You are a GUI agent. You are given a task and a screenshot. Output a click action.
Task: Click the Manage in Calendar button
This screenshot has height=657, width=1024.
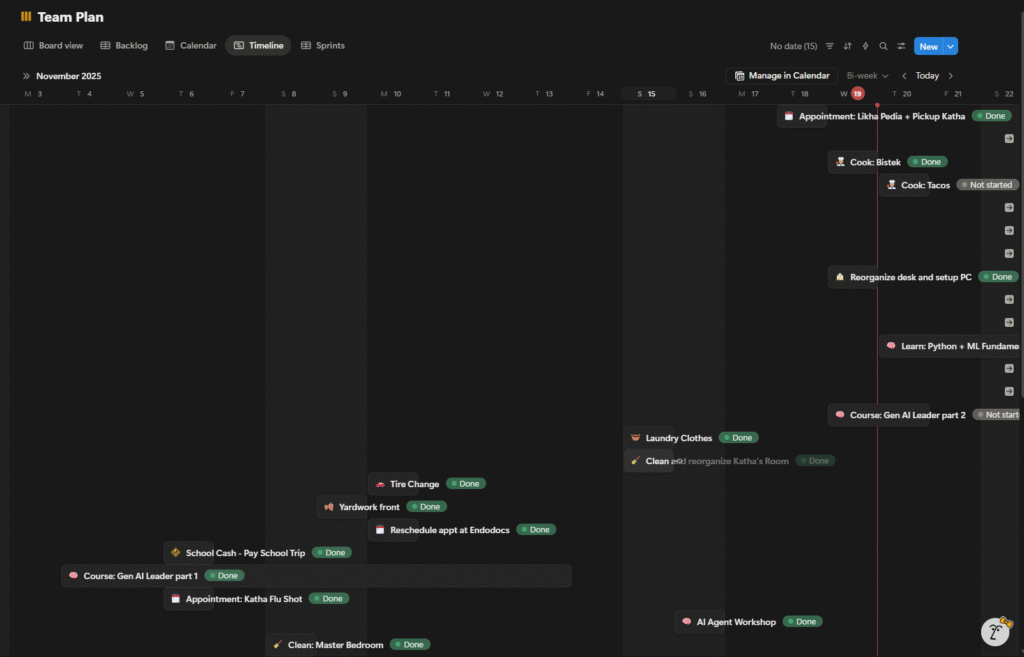point(781,75)
